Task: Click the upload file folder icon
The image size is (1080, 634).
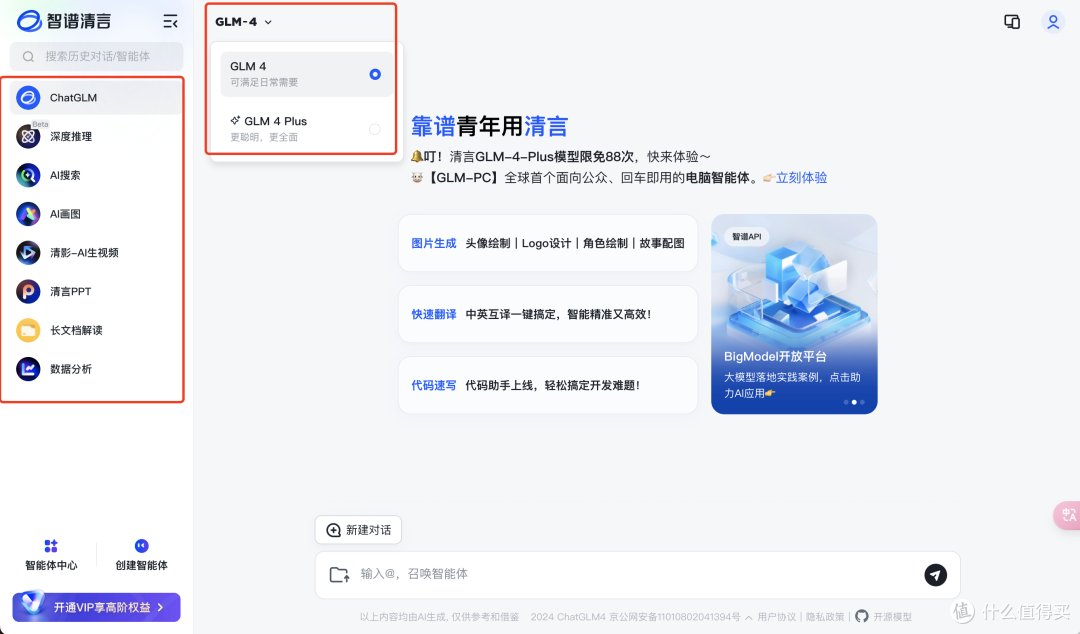Action: pos(340,574)
